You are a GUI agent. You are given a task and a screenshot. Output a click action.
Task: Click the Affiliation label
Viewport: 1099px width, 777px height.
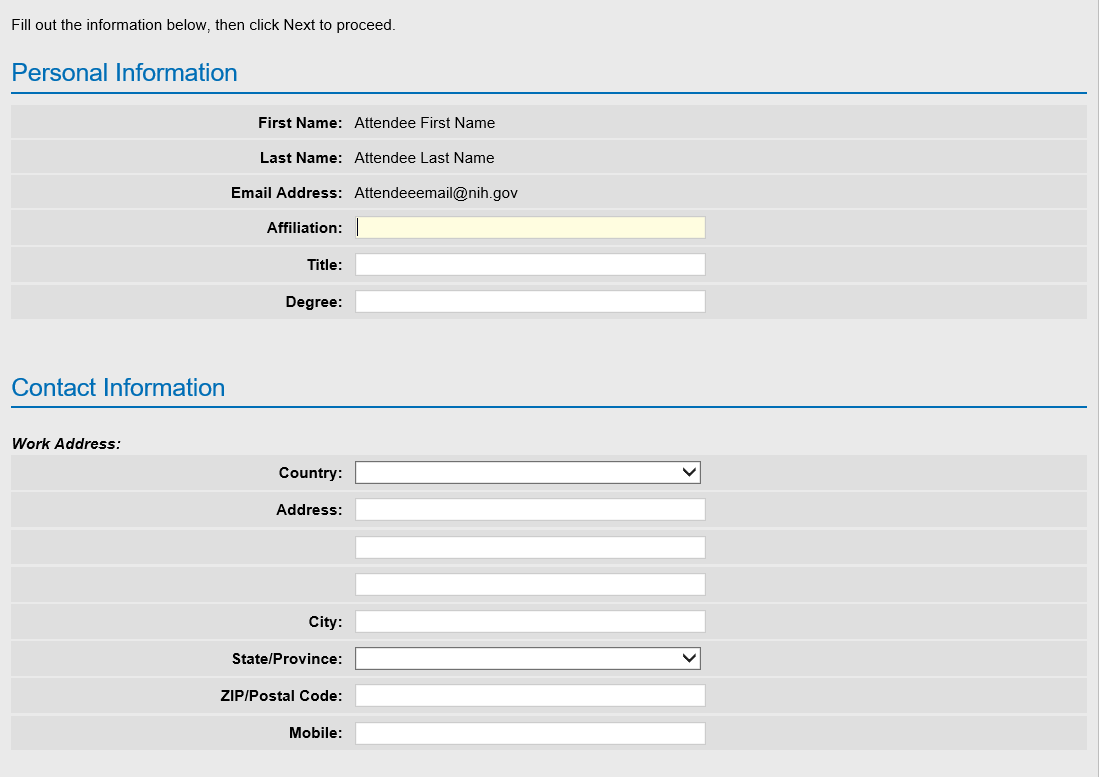[304, 228]
